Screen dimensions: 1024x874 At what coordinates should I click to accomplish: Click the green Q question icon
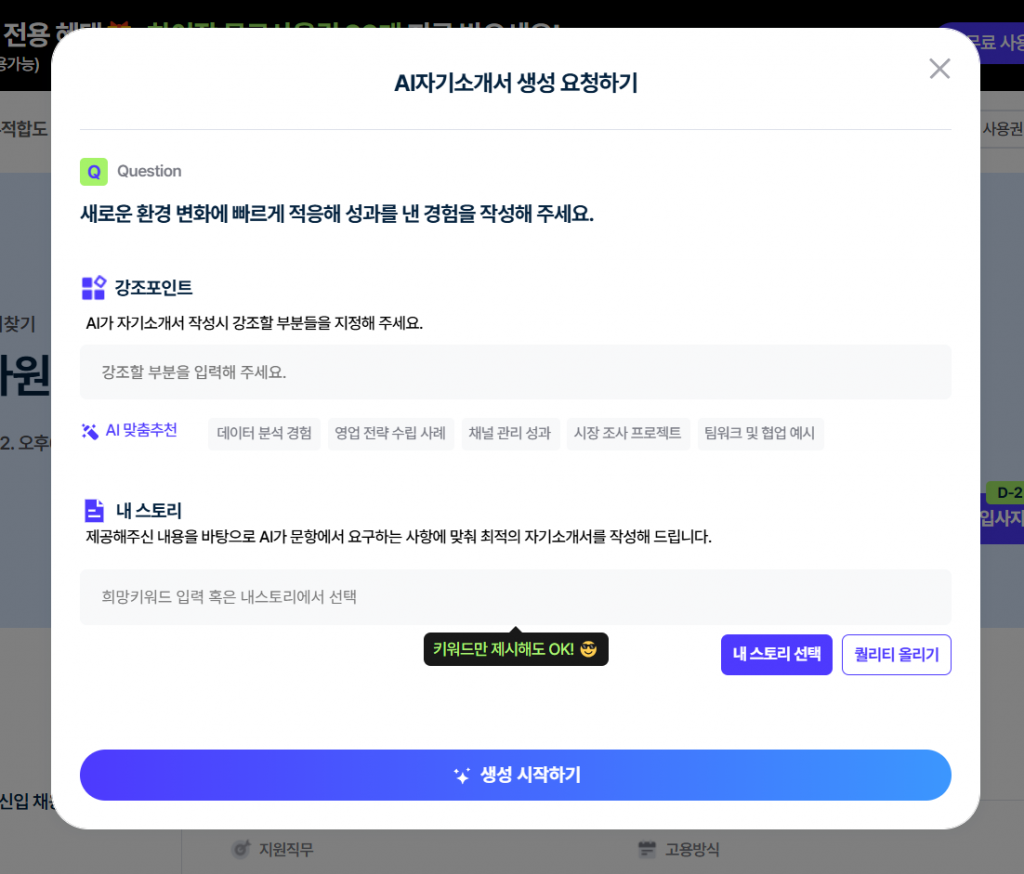(x=93, y=171)
